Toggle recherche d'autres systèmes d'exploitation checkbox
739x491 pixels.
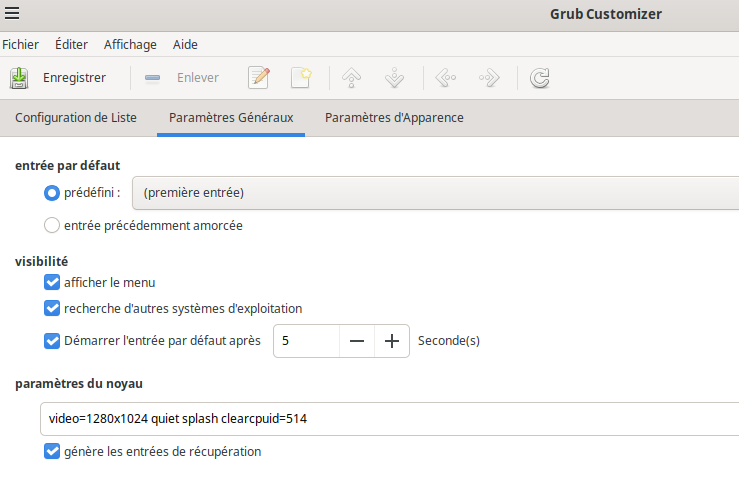pyautogui.click(x=52, y=308)
